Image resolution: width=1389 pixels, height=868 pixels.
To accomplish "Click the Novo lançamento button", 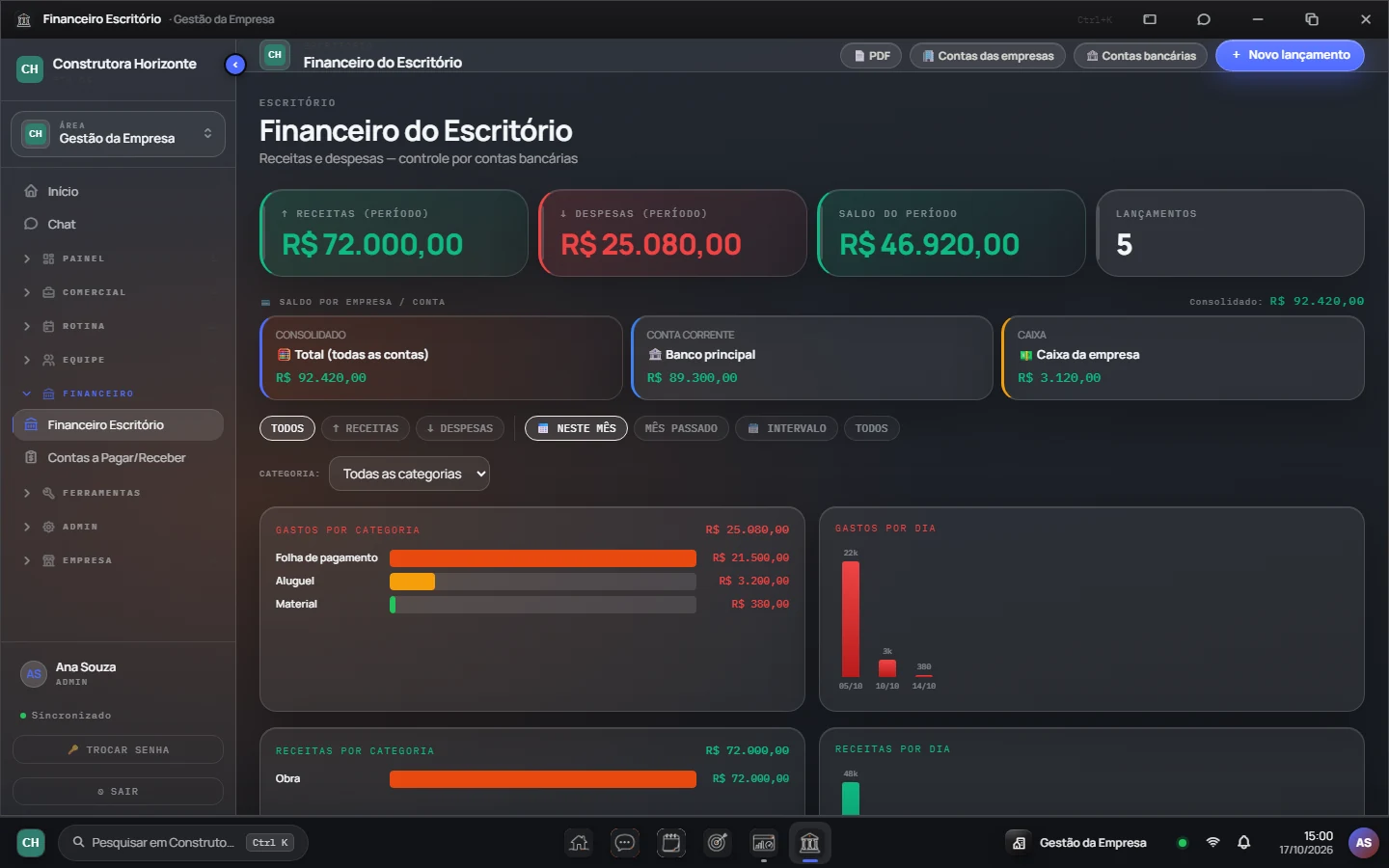I will click(x=1290, y=55).
